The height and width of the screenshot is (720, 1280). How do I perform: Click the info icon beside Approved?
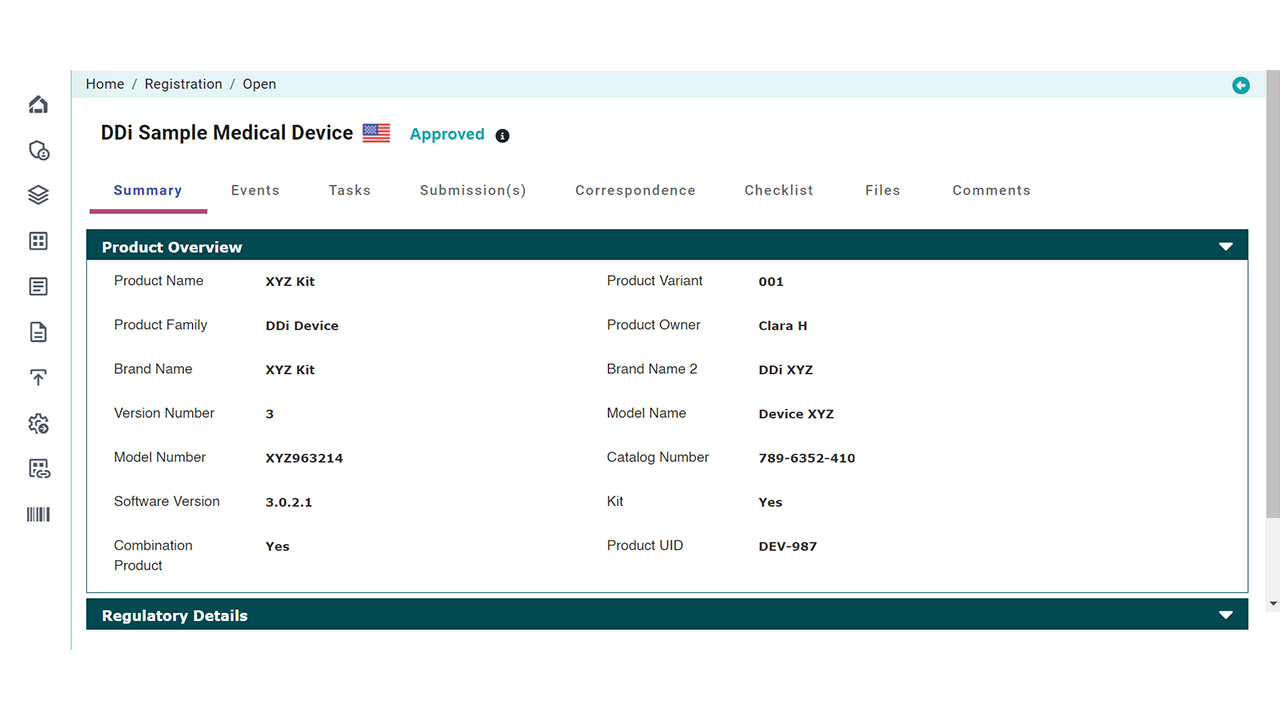(x=502, y=136)
